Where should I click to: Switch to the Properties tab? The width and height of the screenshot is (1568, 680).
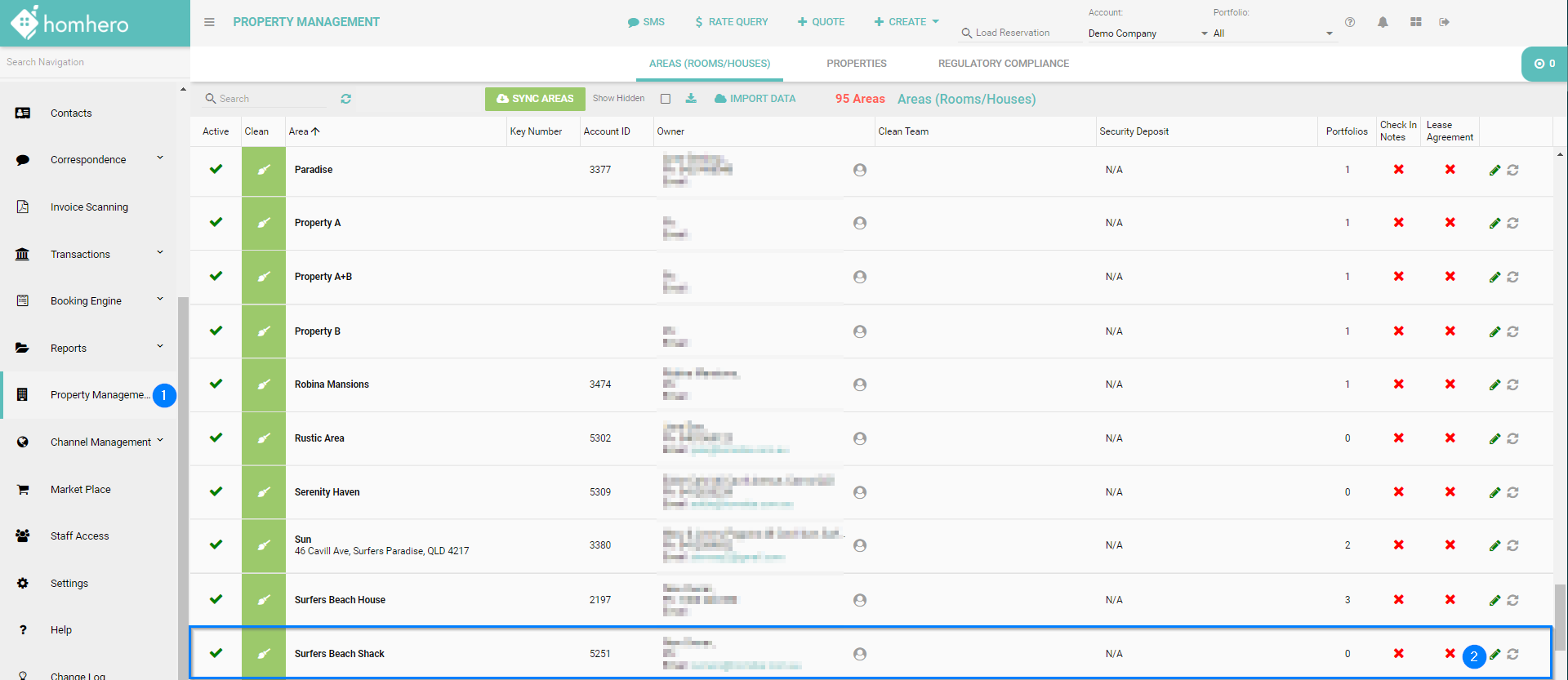coord(856,64)
